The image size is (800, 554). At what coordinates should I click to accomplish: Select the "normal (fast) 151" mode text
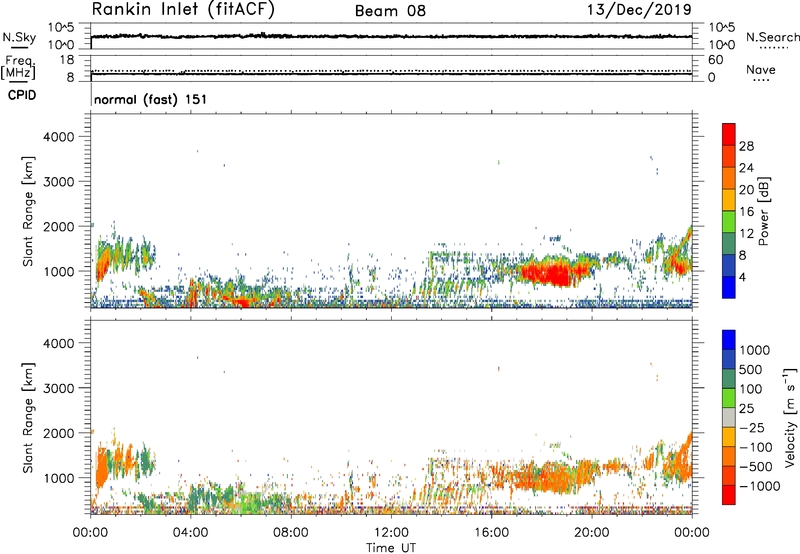151,99
